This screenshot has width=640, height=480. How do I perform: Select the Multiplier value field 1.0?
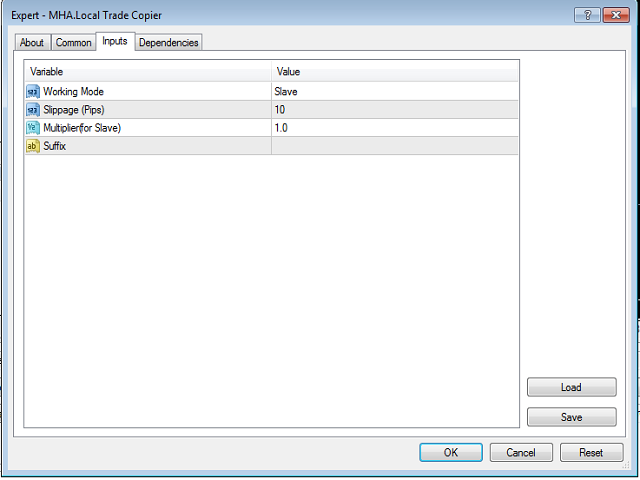coord(394,128)
